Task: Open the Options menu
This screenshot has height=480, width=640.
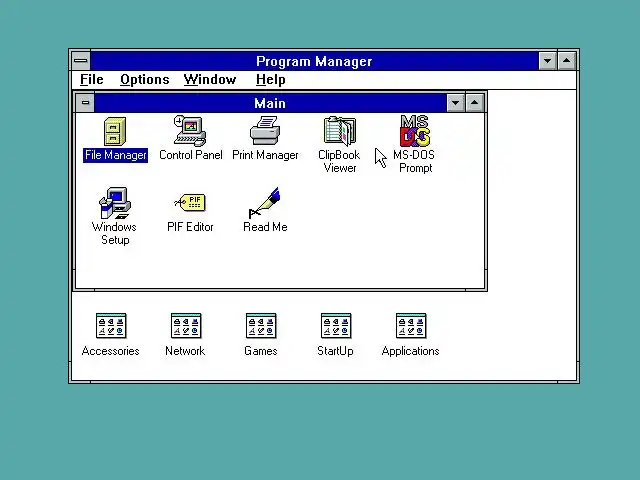Action: (x=144, y=80)
